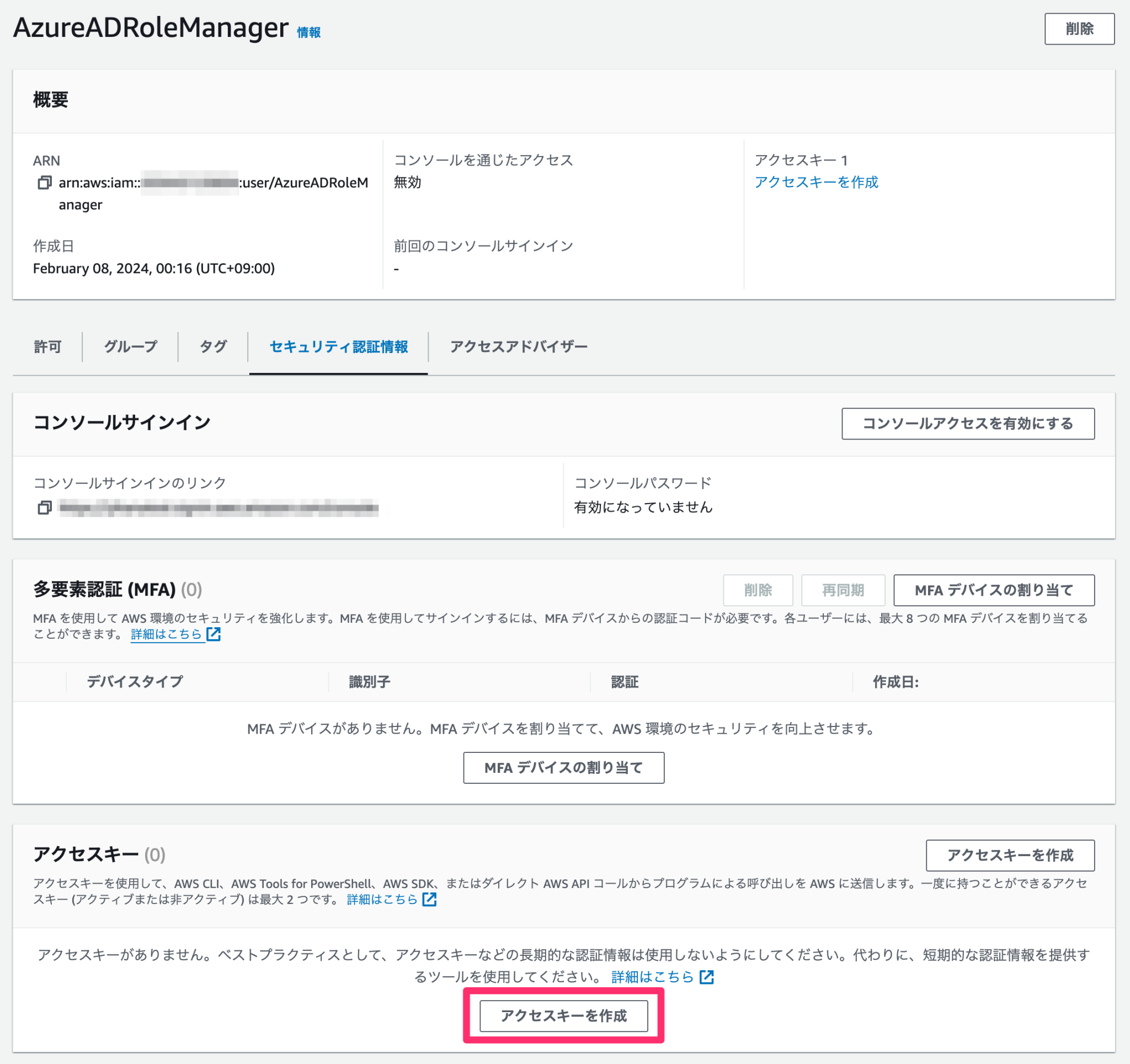Click the 削除 button at top right
Image resolution: width=1130 pixels, height=1064 pixels.
coord(1079,29)
